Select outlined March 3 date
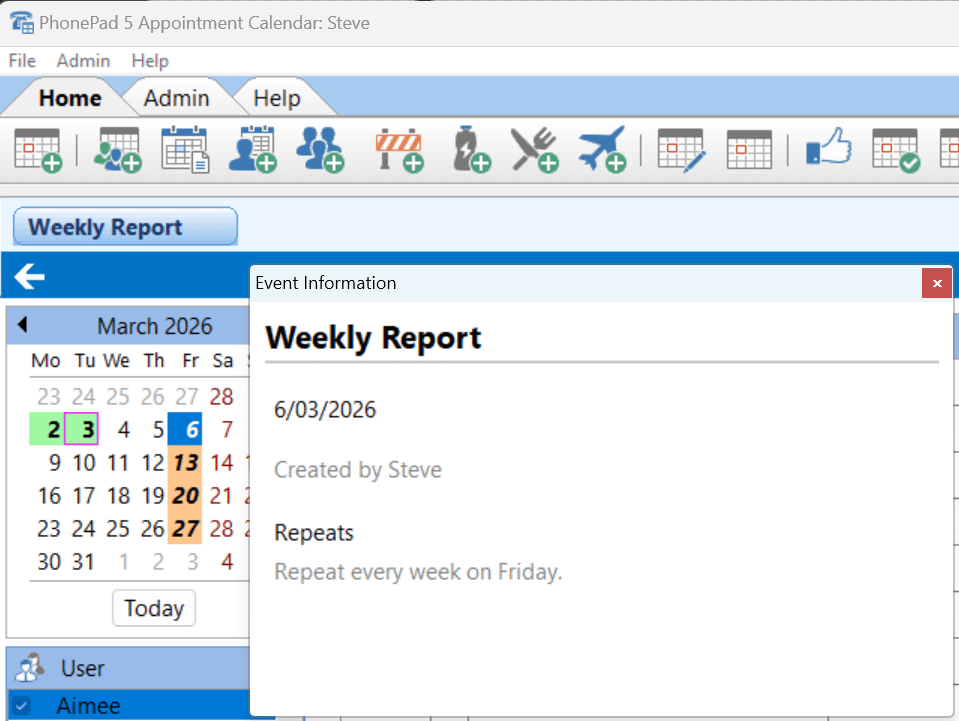Image resolution: width=959 pixels, height=721 pixels. tap(81, 429)
